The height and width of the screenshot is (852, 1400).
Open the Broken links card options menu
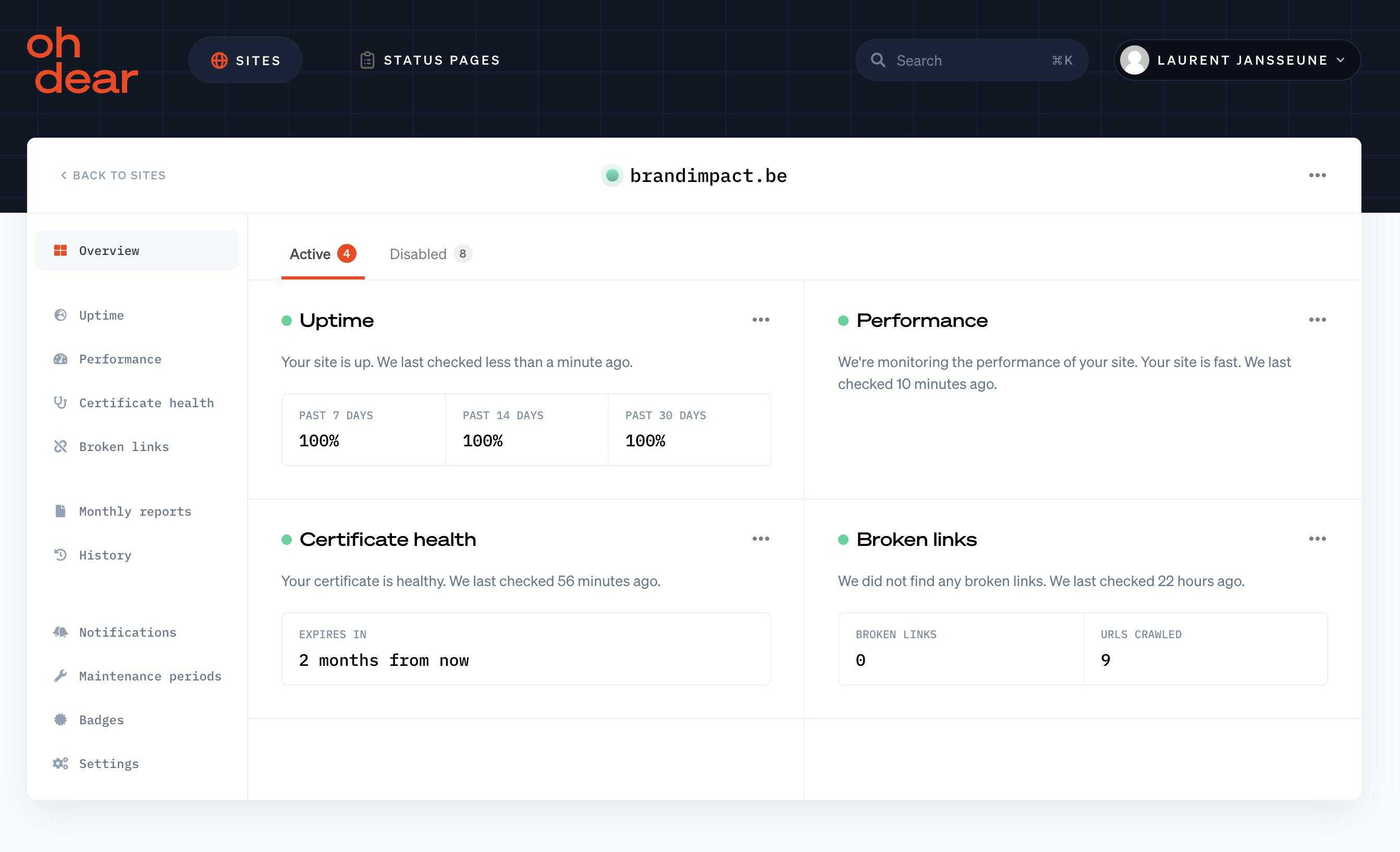coord(1317,539)
